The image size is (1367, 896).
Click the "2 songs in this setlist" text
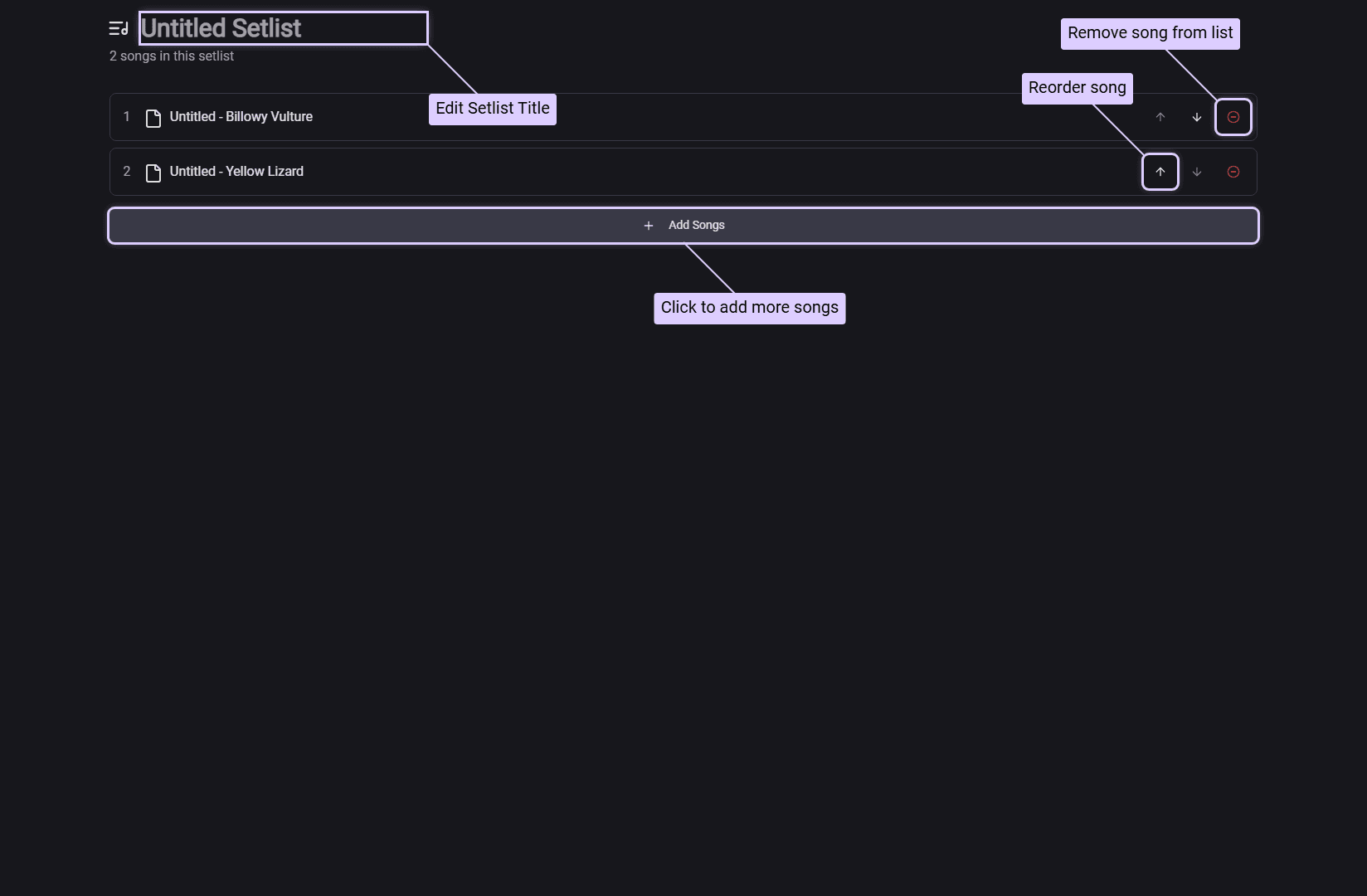[172, 56]
